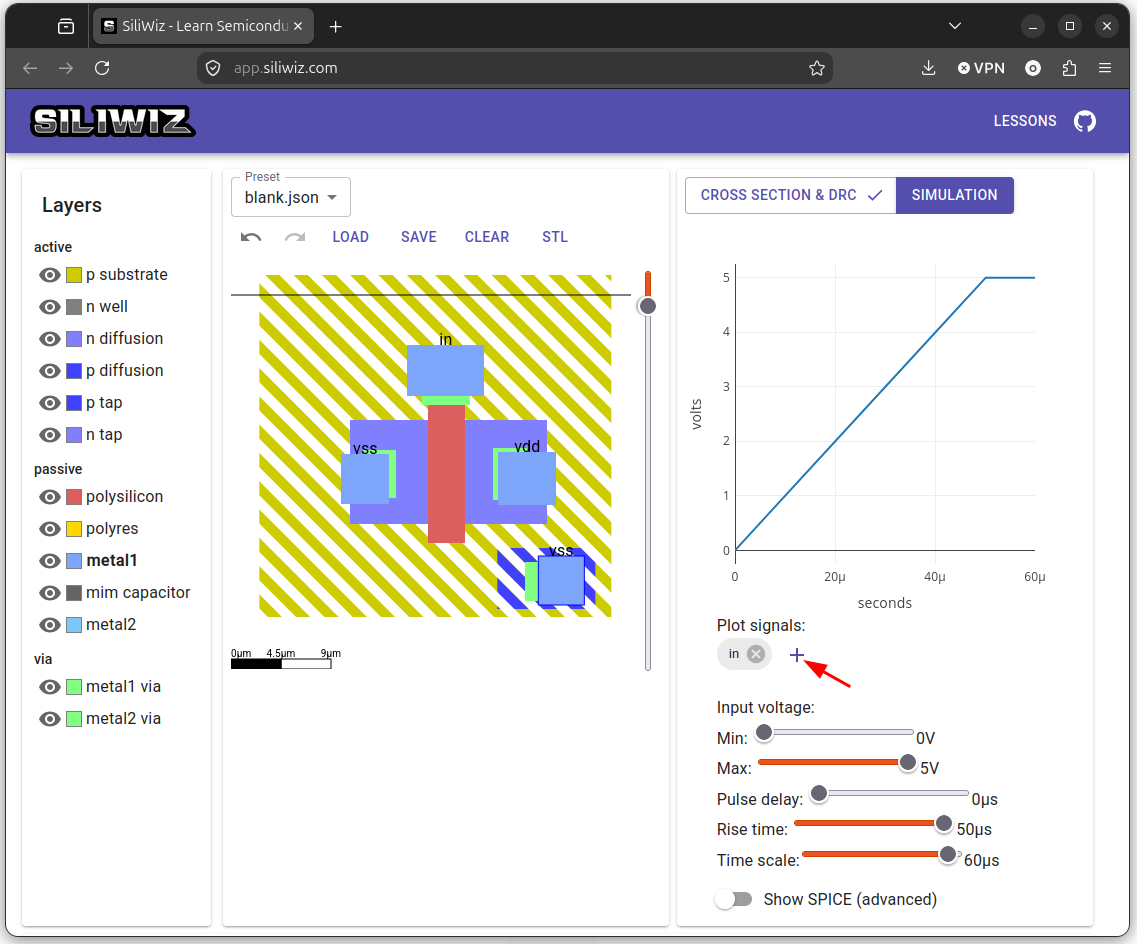Open the Preset blank.json dropdown
The height and width of the screenshot is (944, 1137).
[x=291, y=197]
